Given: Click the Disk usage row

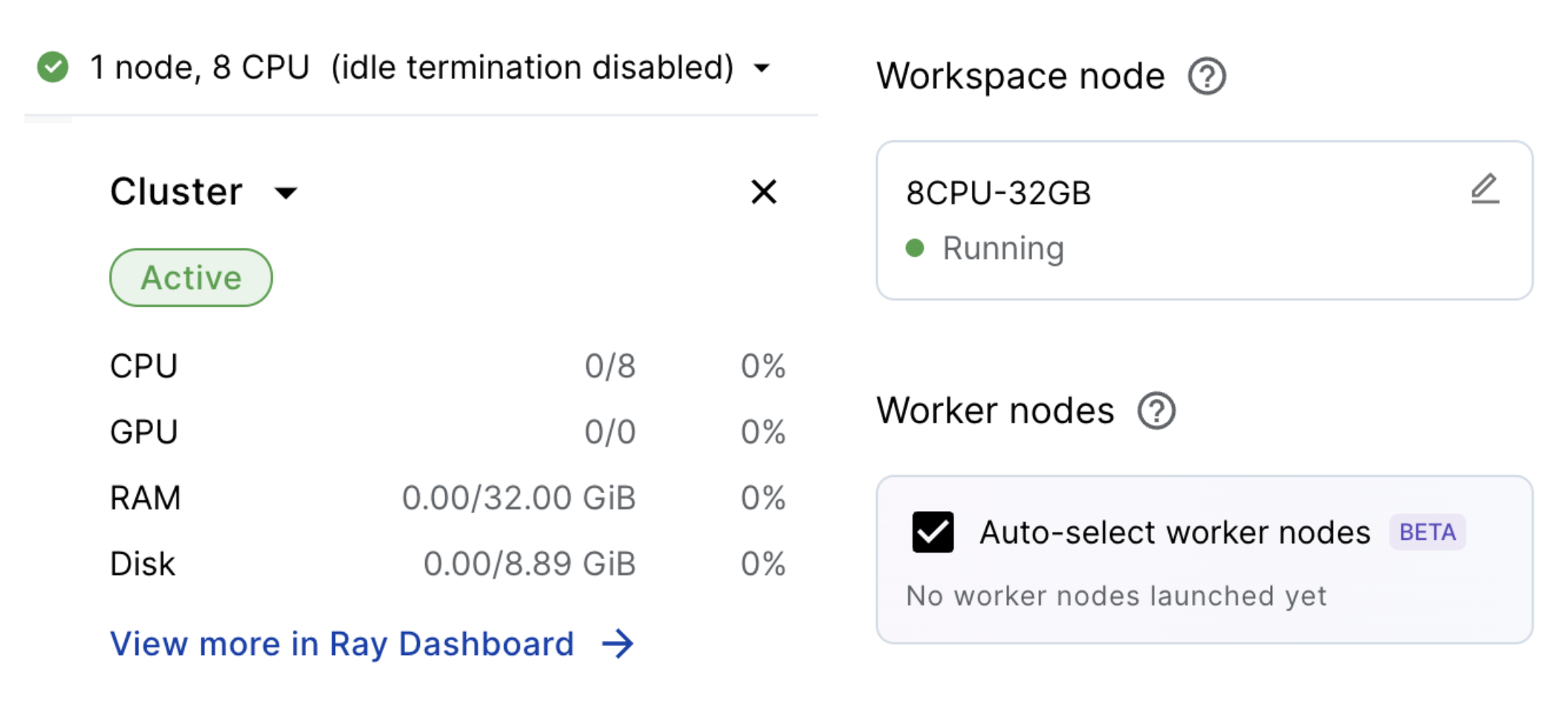Looking at the screenshot, I should pos(447,564).
